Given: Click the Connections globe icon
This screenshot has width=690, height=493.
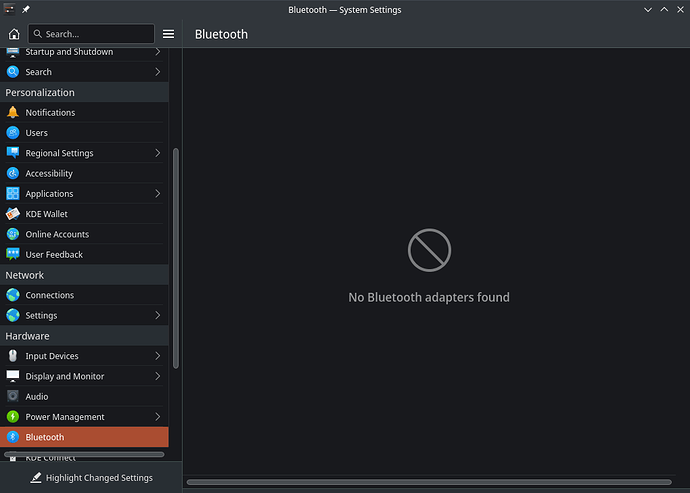Looking at the screenshot, I should click(x=13, y=294).
